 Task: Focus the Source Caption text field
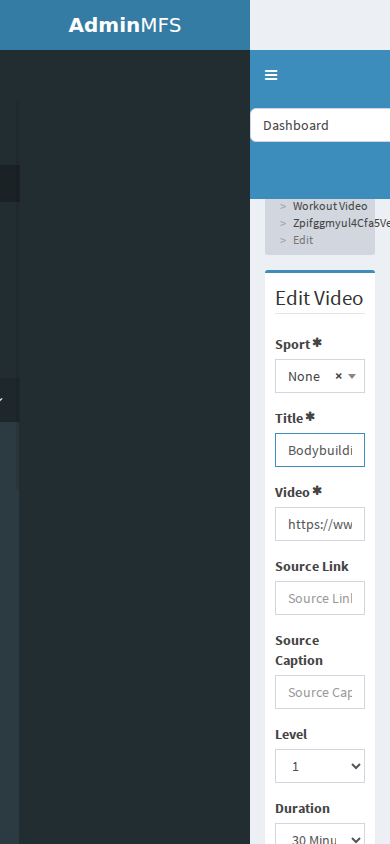[320, 692]
